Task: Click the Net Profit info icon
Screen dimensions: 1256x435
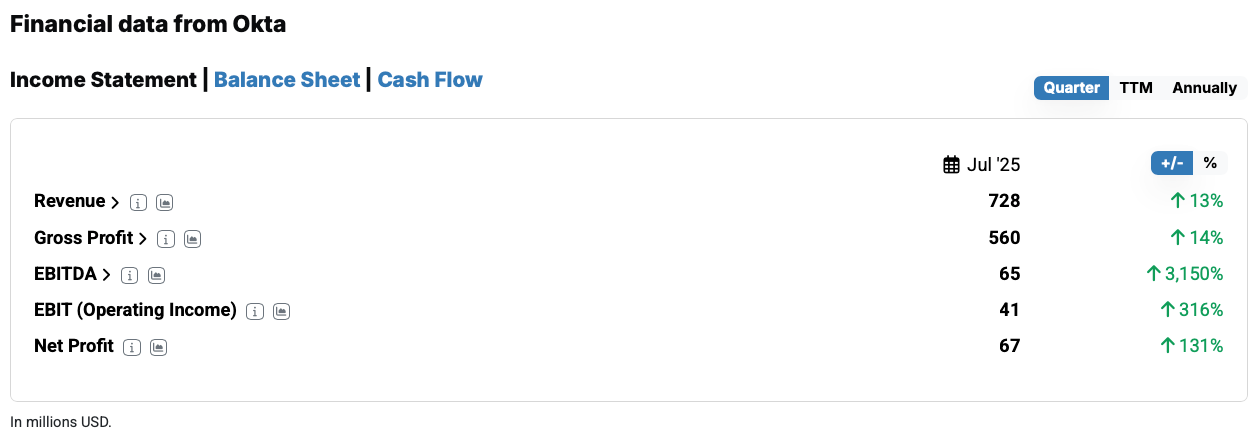Action: coord(132,347)
